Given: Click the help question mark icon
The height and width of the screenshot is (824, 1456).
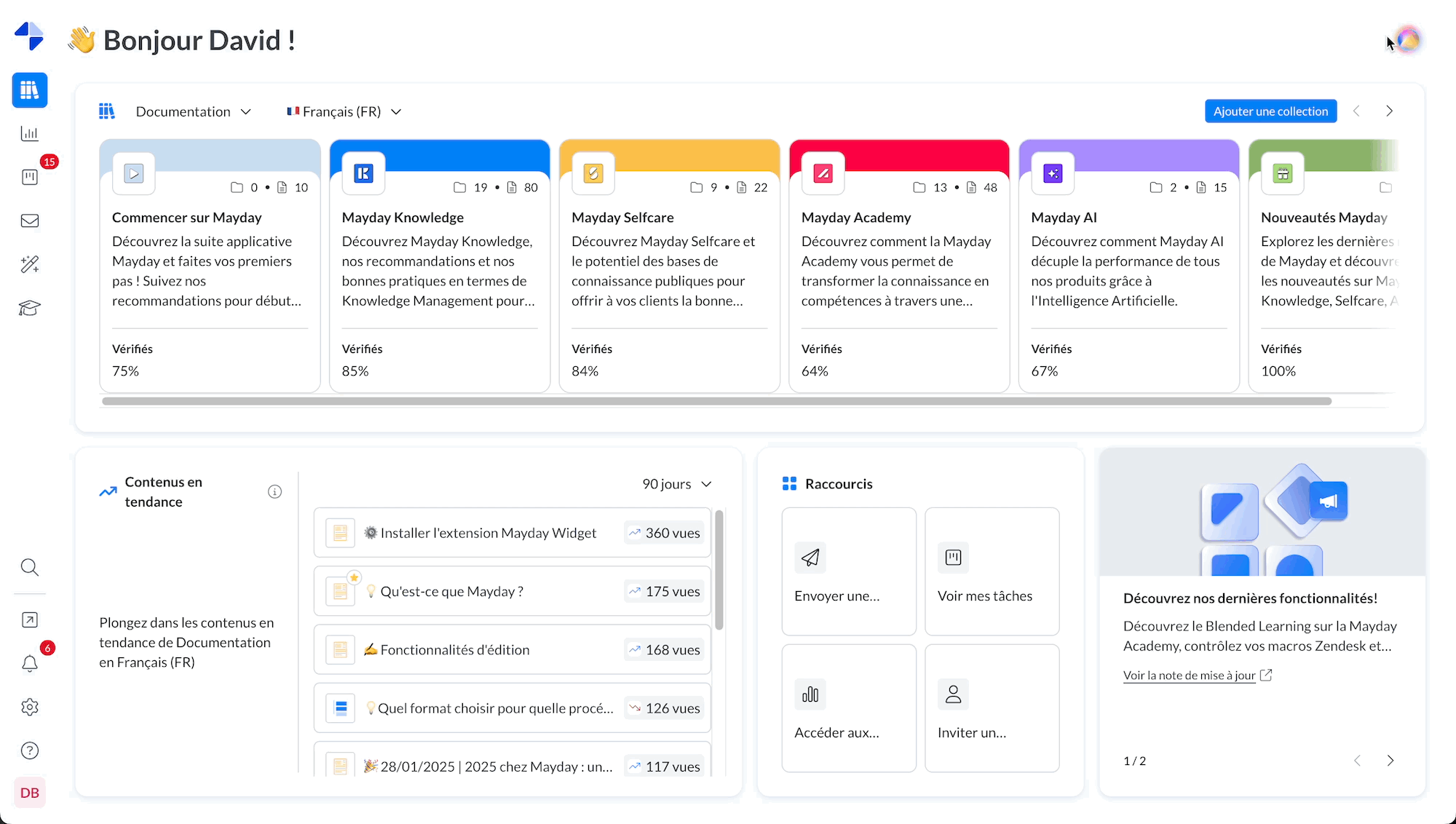Looking at the screenshot, I should 30,750.
